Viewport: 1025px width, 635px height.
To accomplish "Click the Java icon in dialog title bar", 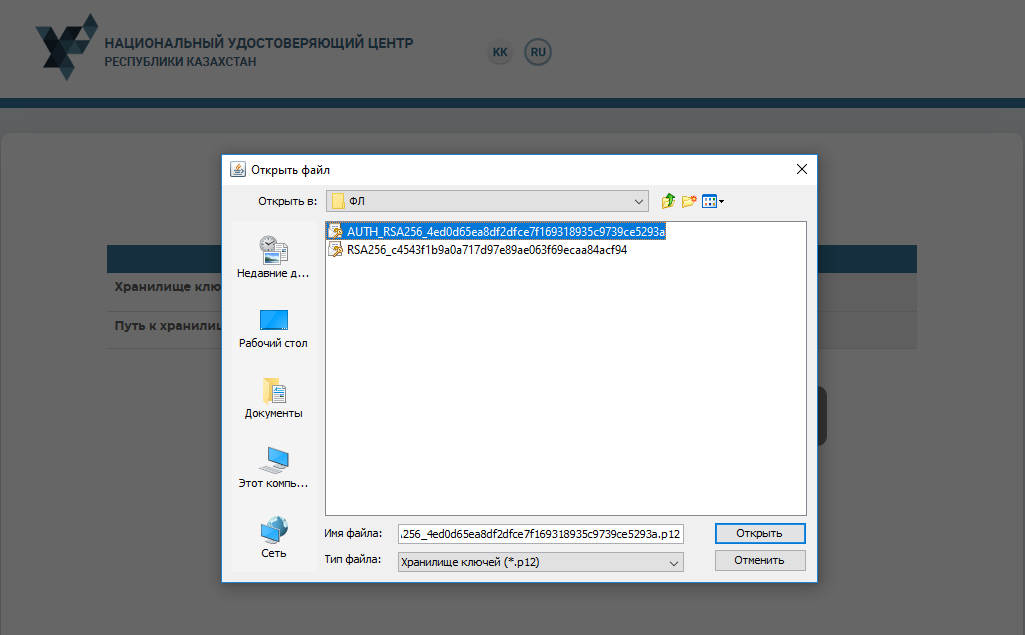I will pyautogui.click(x=238, y=170).
